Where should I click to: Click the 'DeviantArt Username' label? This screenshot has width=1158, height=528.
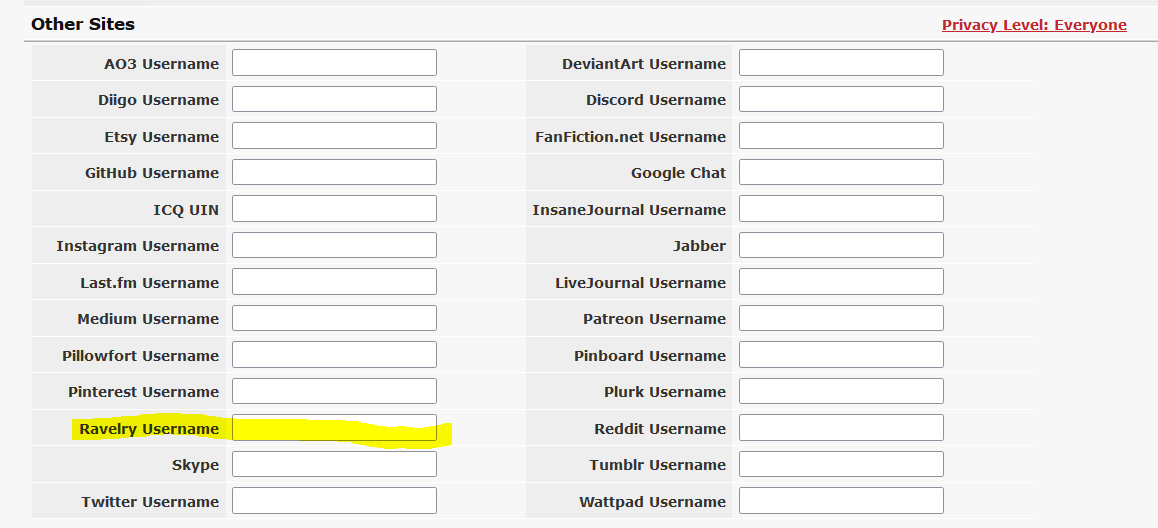(644, 64)
